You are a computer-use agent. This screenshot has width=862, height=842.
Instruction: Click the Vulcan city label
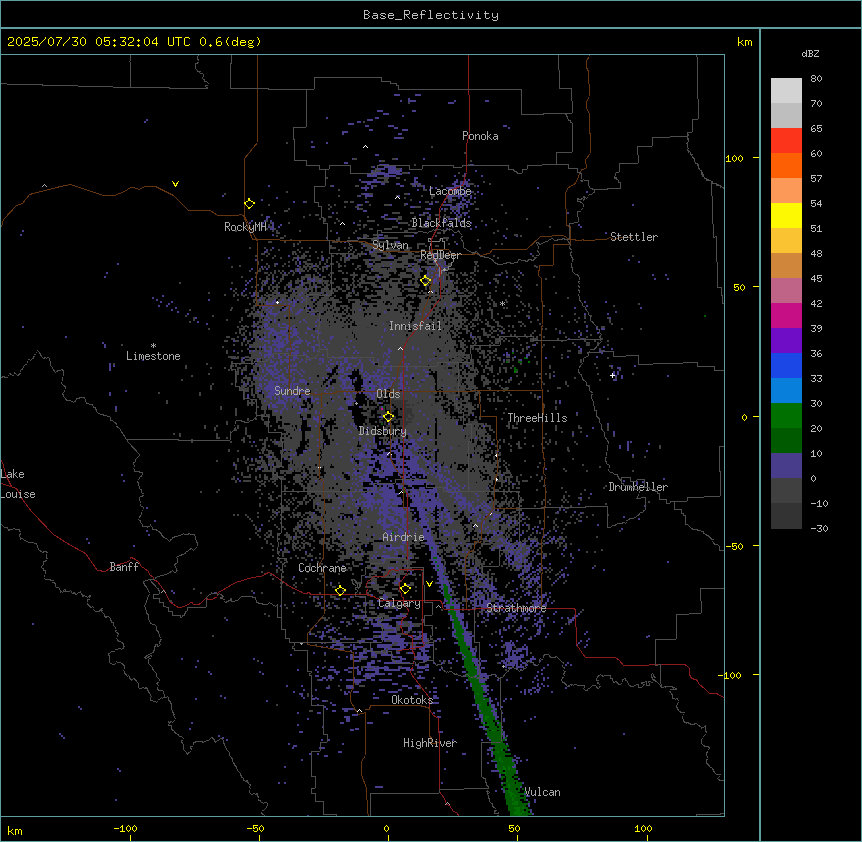pos(543,792)
